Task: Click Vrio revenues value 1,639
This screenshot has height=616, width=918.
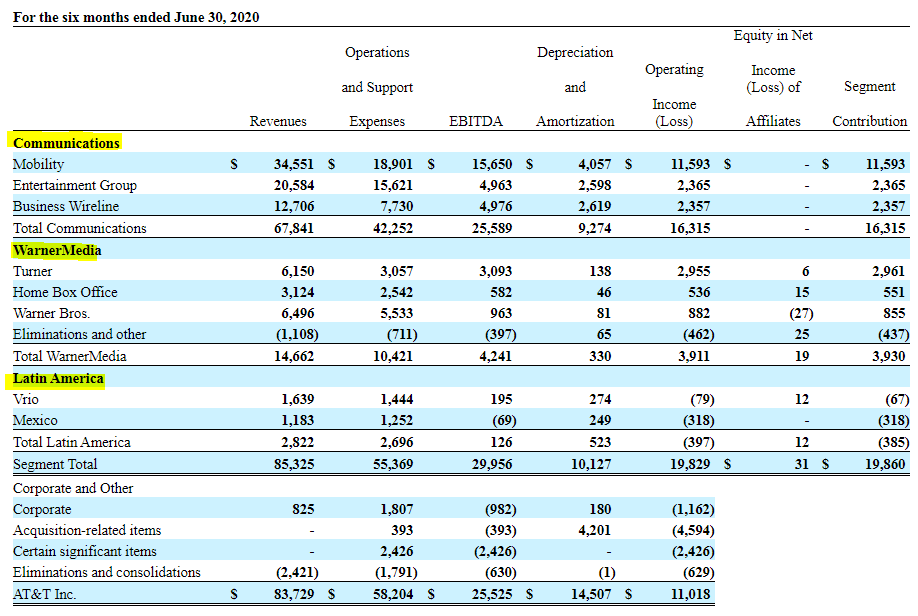Action: (297, 399)
